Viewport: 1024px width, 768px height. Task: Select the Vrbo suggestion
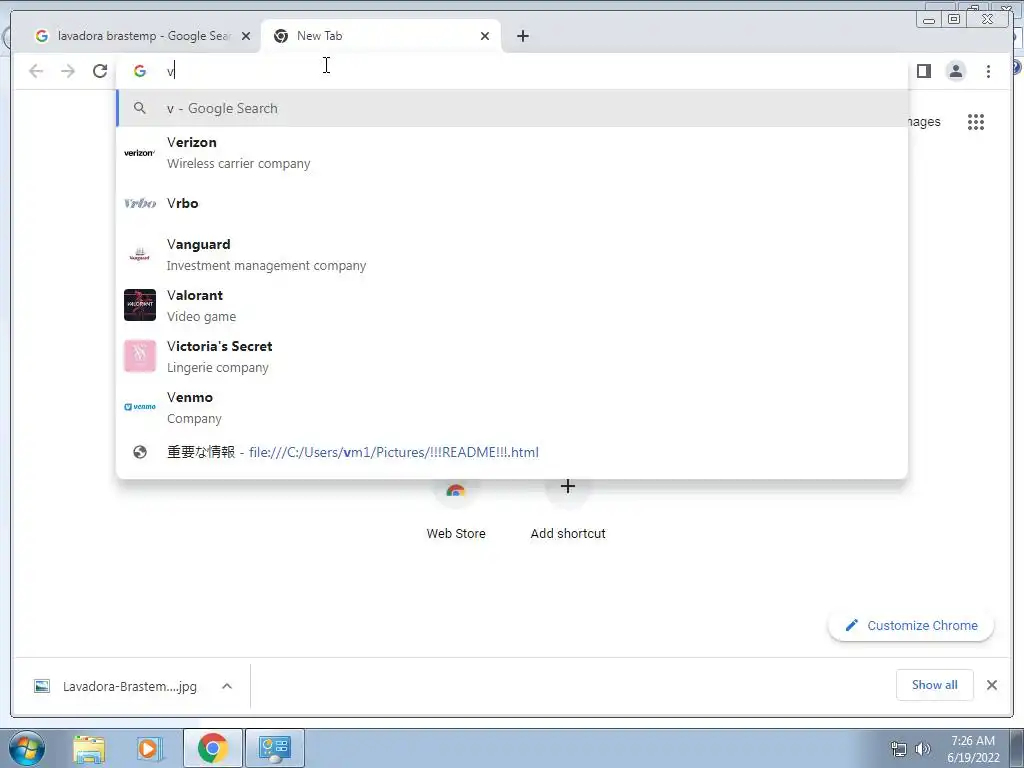tap(512, 203)
